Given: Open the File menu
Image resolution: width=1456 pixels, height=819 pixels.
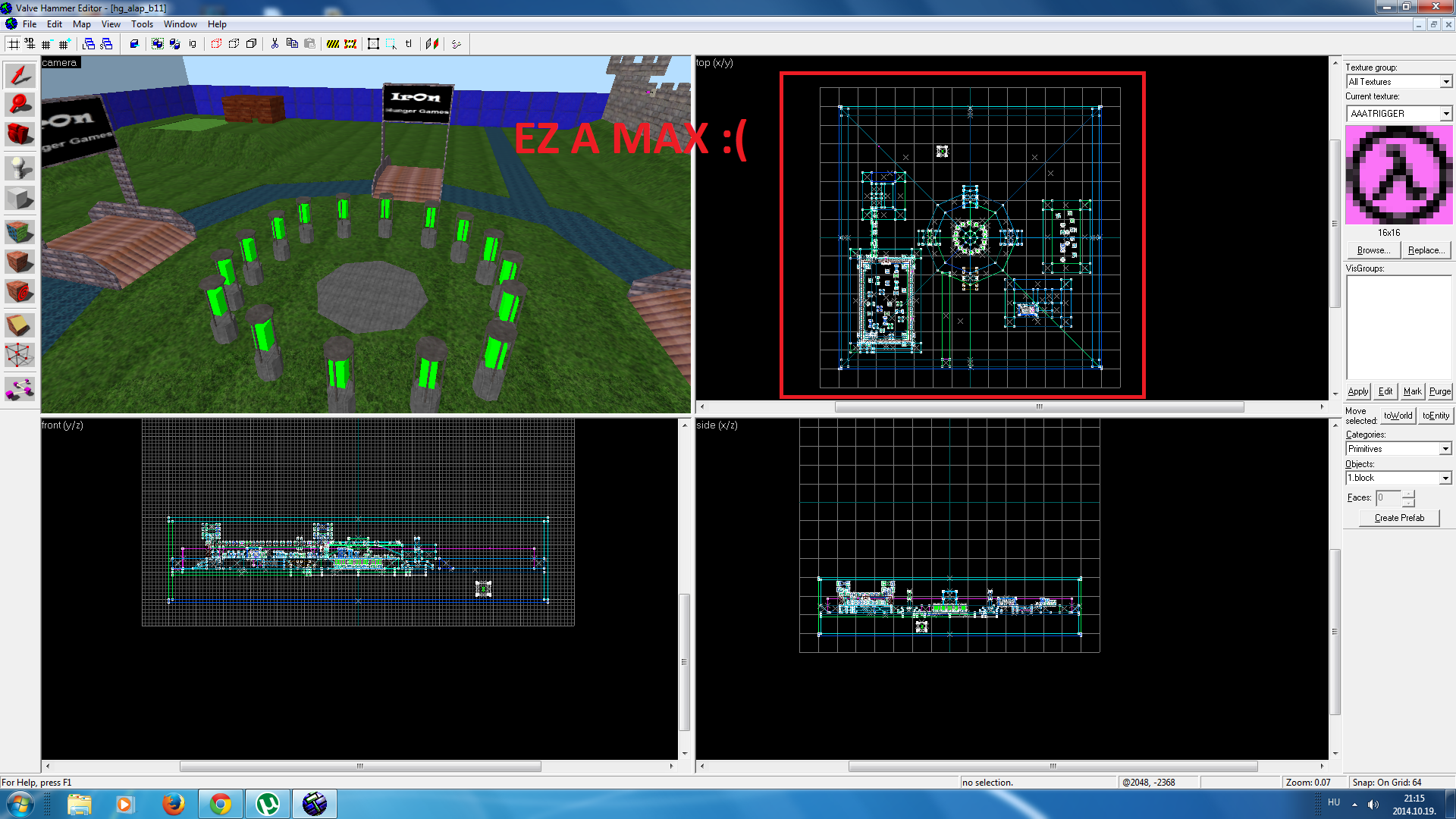Looking at the screenshot, I should click(30, 24).
